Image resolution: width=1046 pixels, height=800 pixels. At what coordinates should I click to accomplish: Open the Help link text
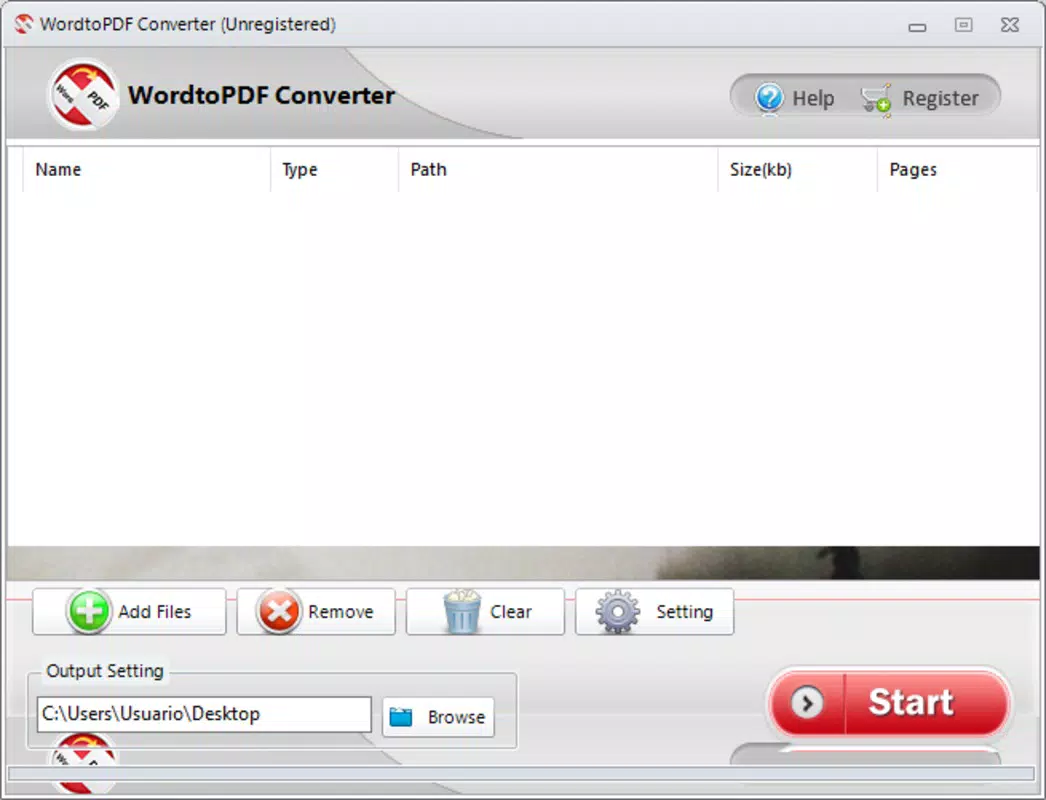point(813,99)
